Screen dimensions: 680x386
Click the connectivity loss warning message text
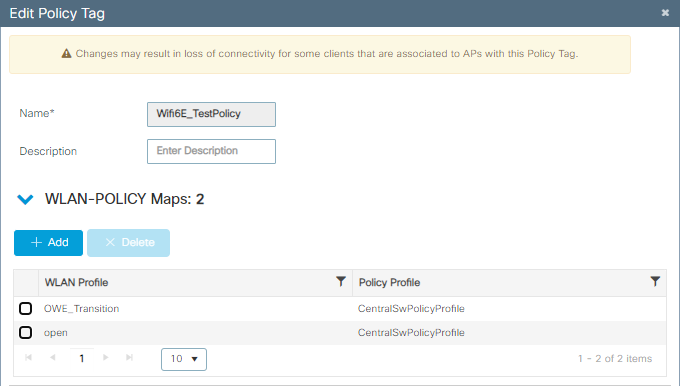[327, 54]
